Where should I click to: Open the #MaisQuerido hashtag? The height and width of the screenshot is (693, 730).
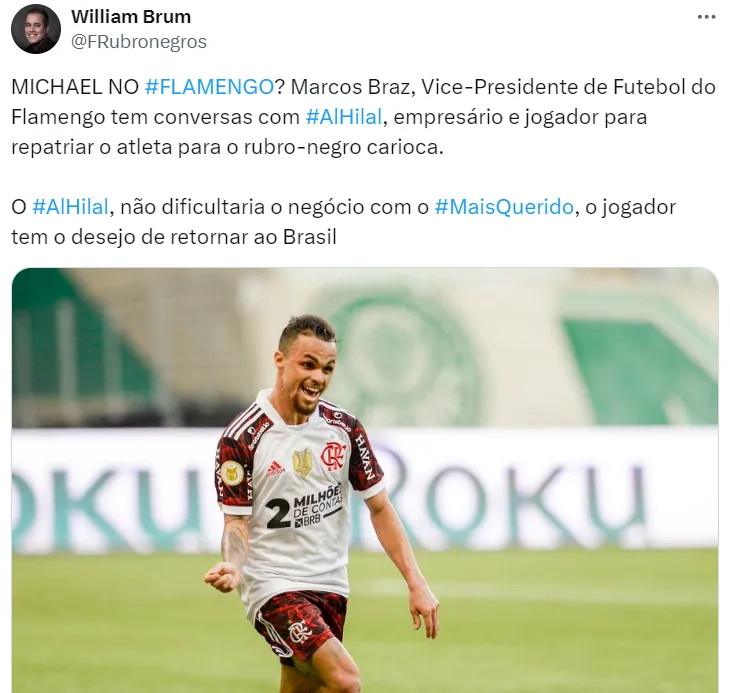click(x=504, y=207)
